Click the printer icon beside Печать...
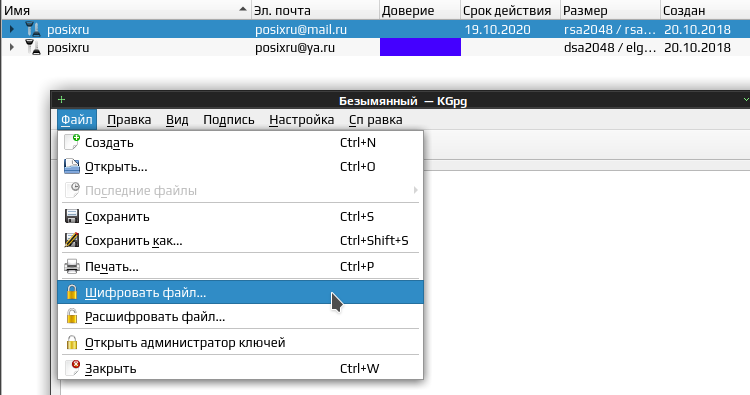Screen dimensions: 750x395 point(72,266)
